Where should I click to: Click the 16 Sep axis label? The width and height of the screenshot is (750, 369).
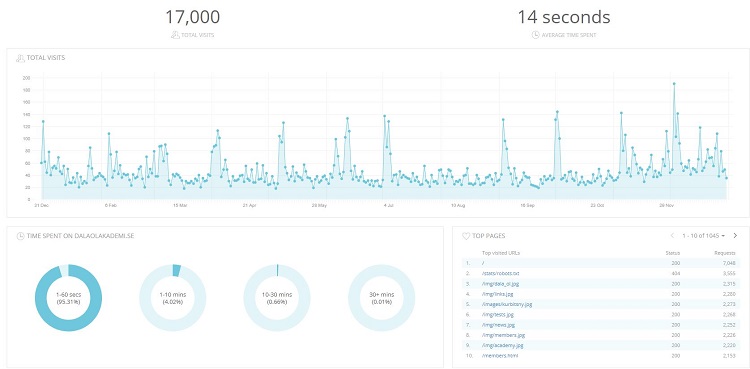click(x=528, y=205)
